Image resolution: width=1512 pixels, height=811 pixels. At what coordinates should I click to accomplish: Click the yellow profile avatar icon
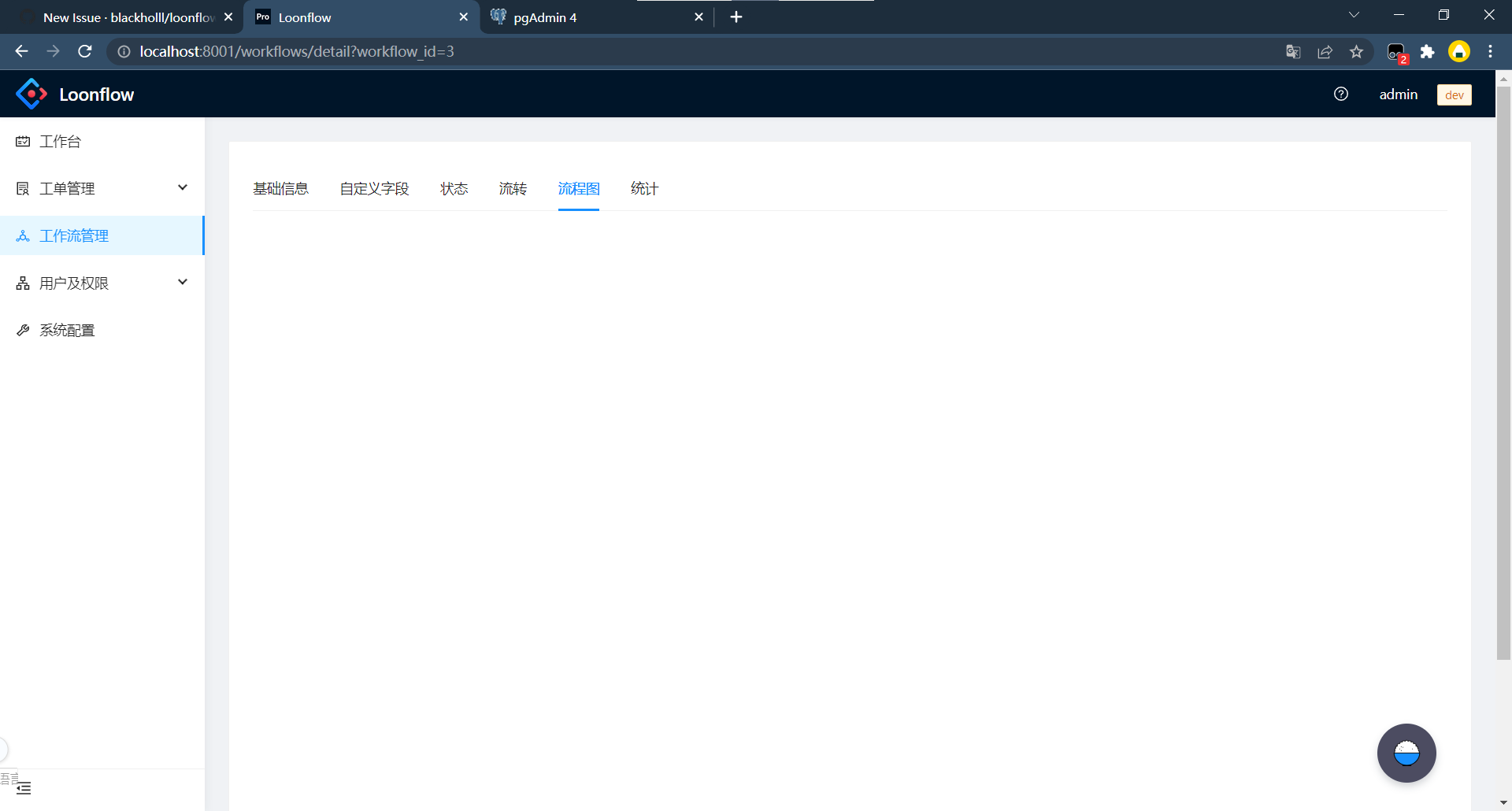1459,51
